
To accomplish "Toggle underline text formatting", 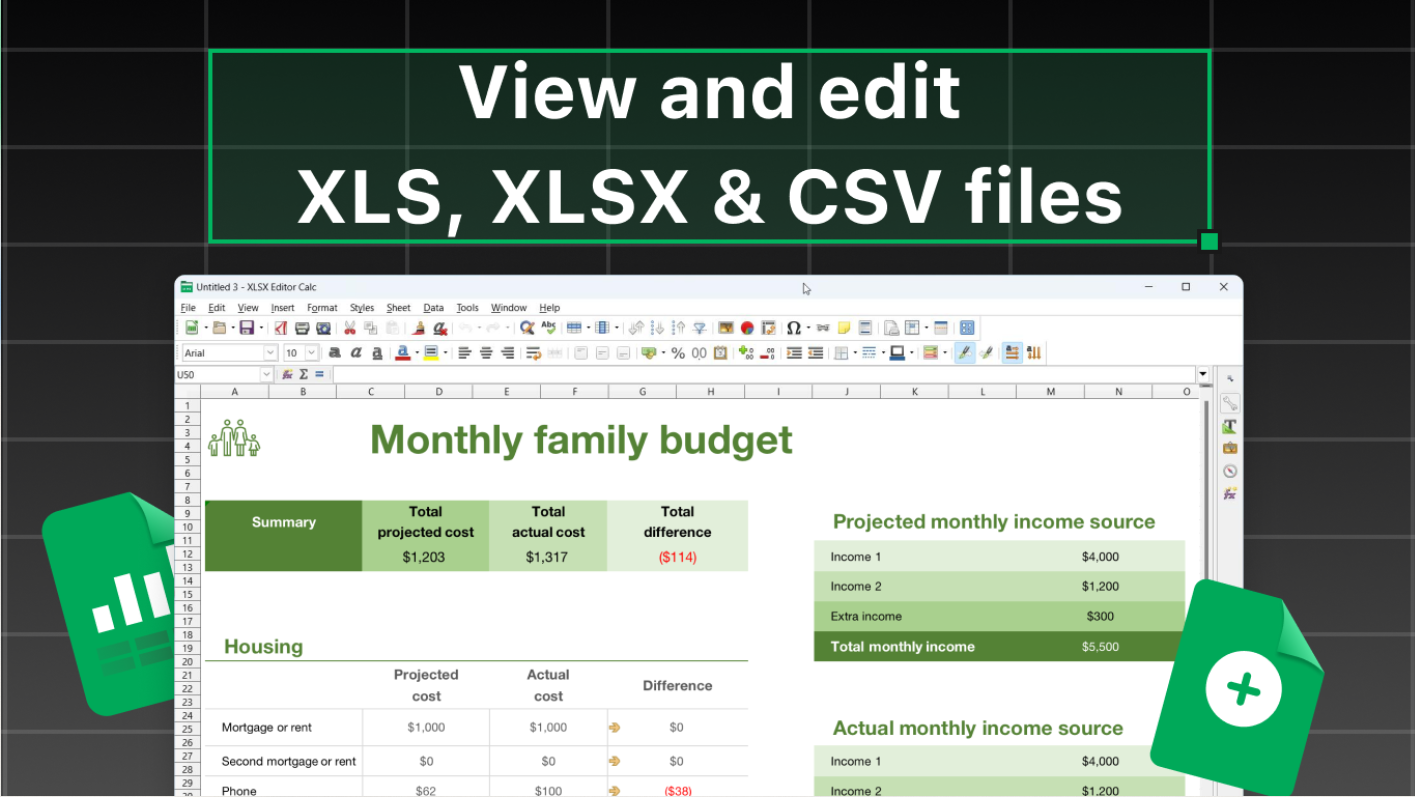I will pos(377,353).
